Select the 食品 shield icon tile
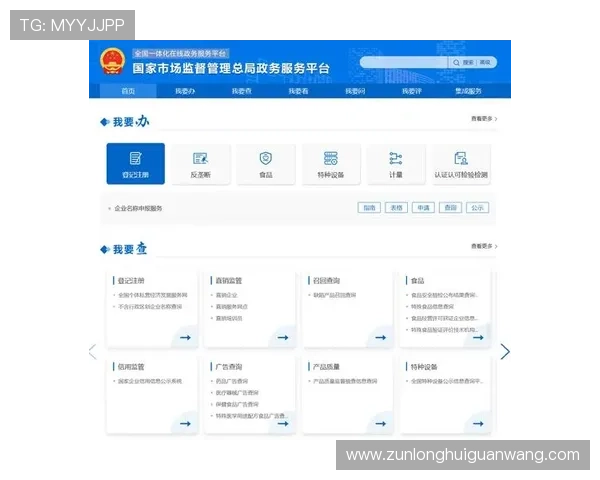The image size is (600, 480). [266, 163]
